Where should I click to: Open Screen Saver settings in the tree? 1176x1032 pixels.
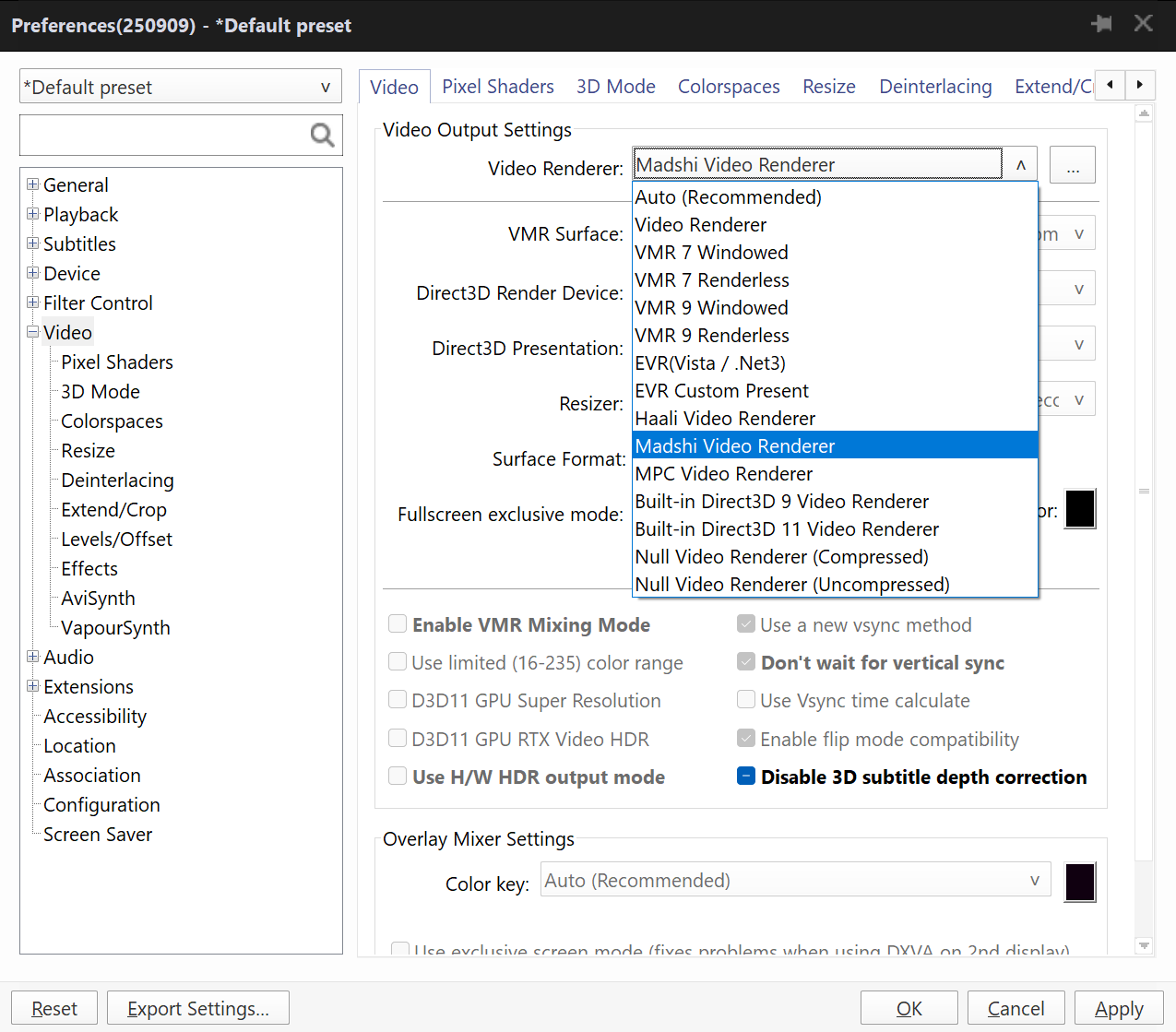(x=98, y=834)
